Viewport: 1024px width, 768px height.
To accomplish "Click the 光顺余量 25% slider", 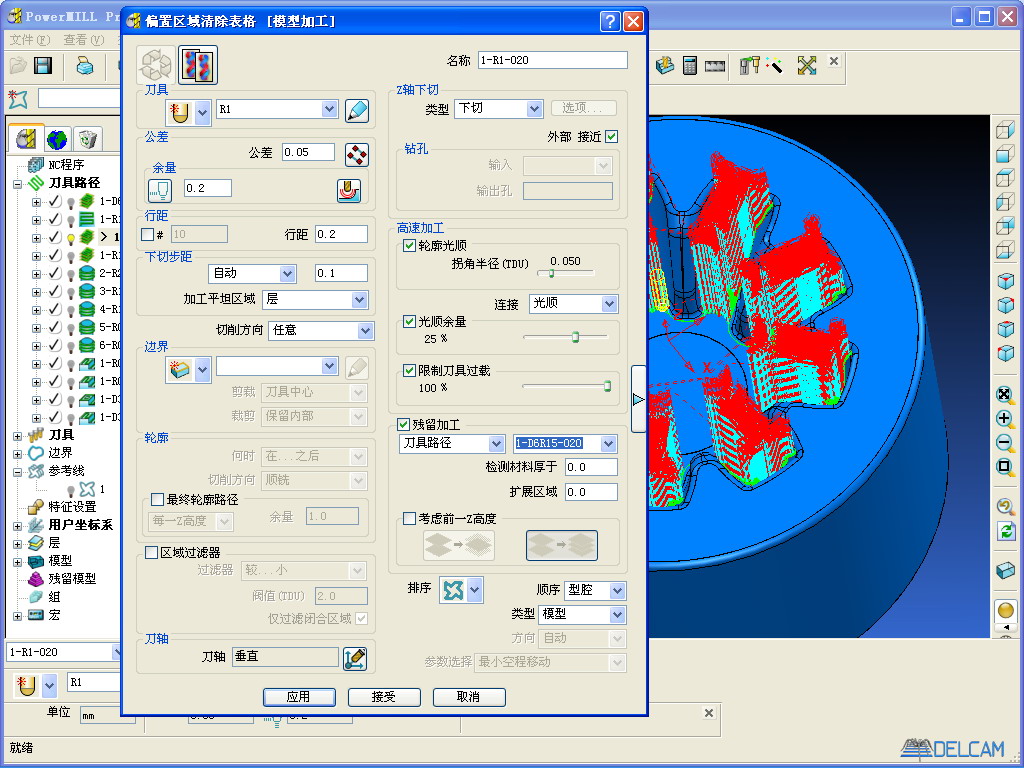I will click(566, 337).
